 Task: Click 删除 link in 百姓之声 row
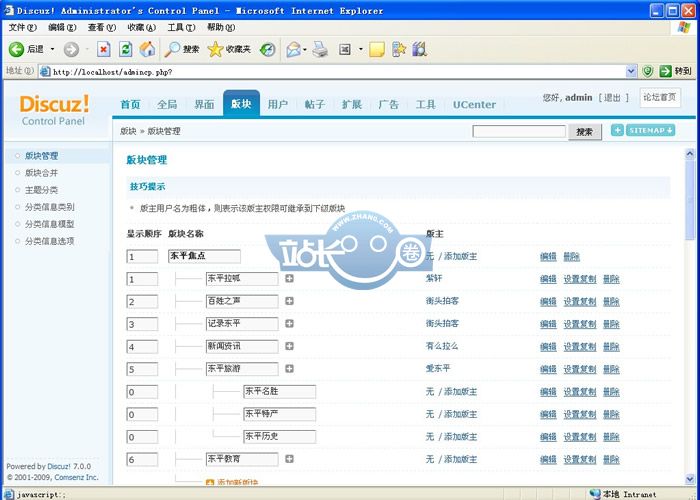click(611, 302)
